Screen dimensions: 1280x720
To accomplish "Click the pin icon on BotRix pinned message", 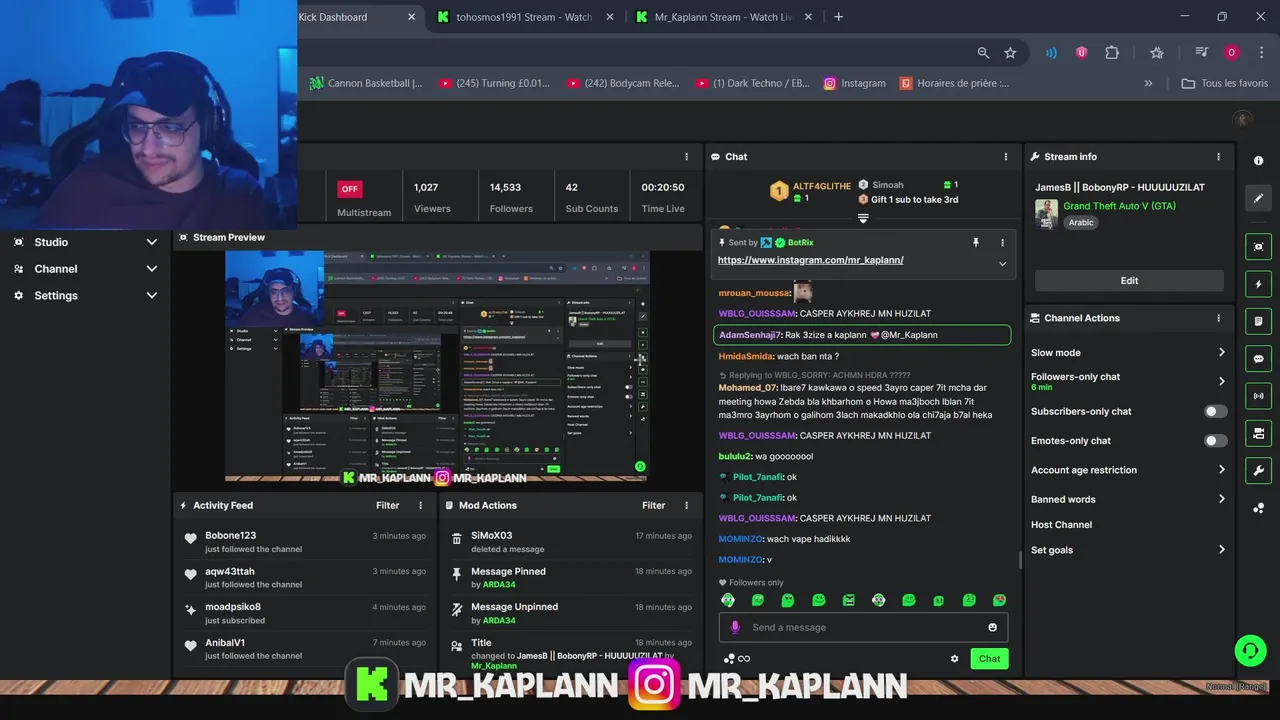I will click(976, 242).
